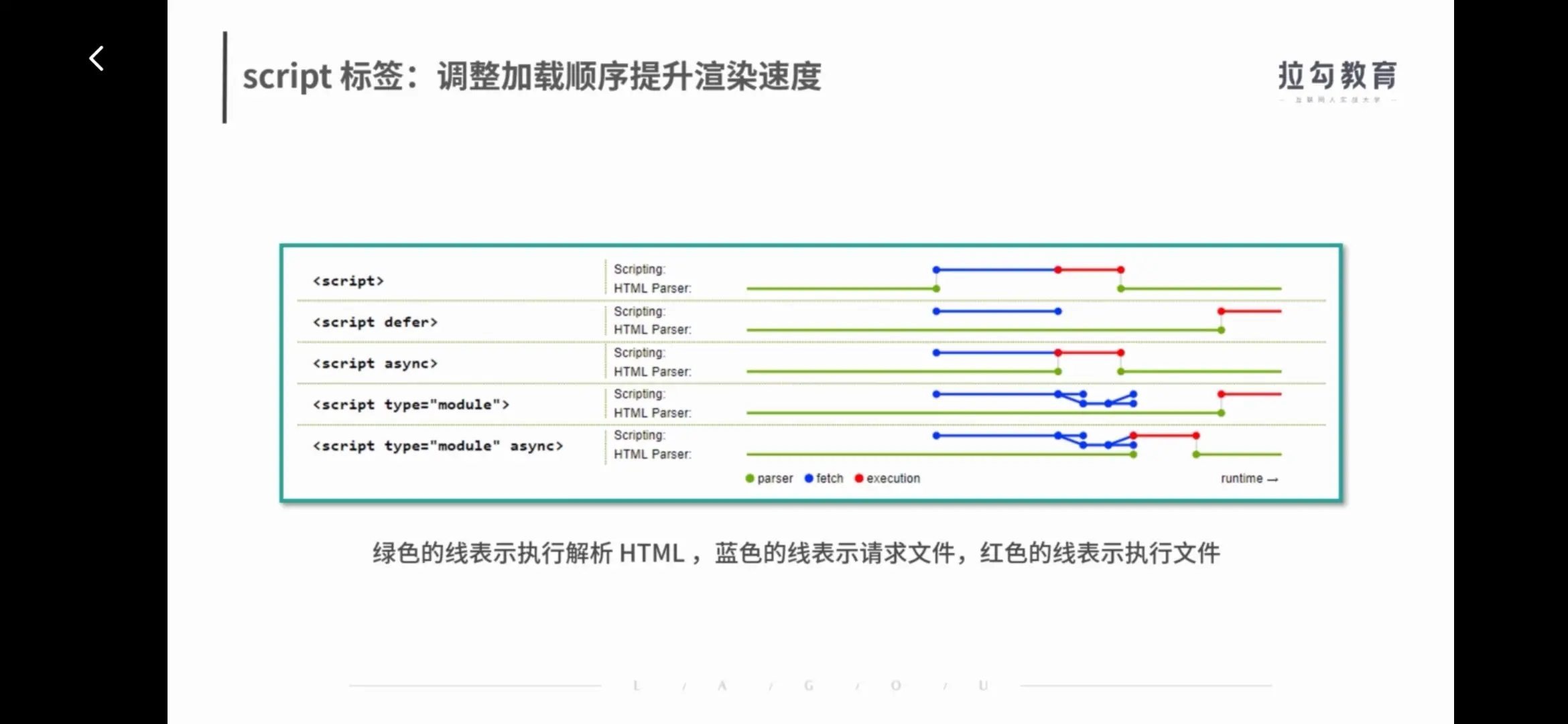Click the caption explaining 绿色的线 colors
This screenshot has height=724, width=1568.
796,553
